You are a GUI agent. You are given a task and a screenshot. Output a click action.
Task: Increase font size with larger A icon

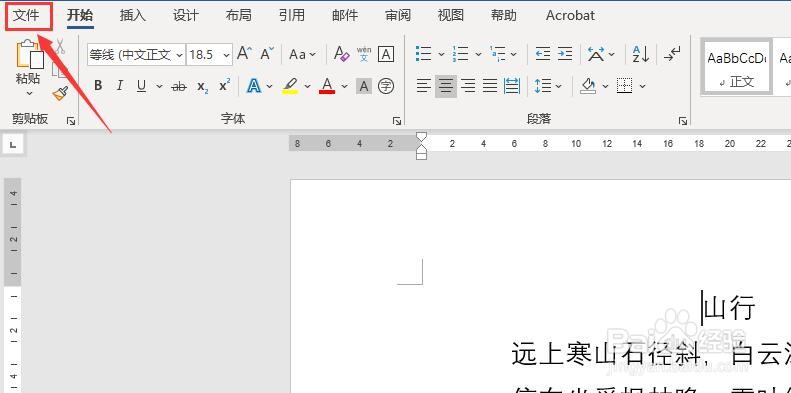244,53
